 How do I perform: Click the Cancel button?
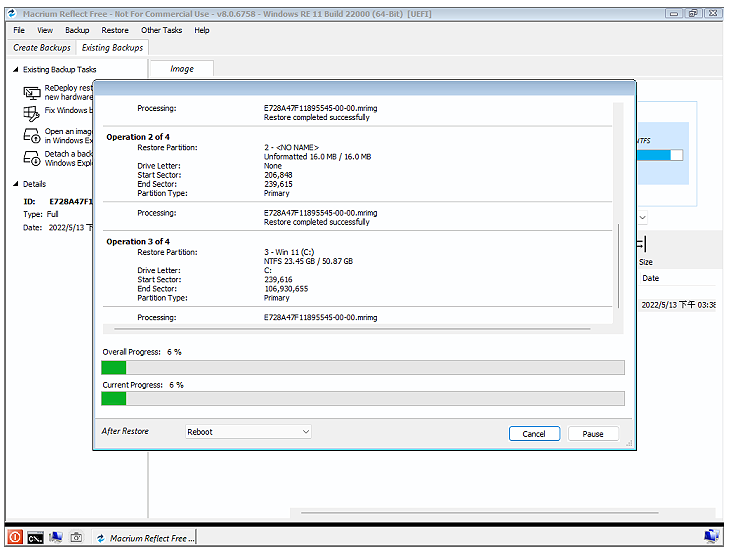pyautogui.click(x=534, y=434)
